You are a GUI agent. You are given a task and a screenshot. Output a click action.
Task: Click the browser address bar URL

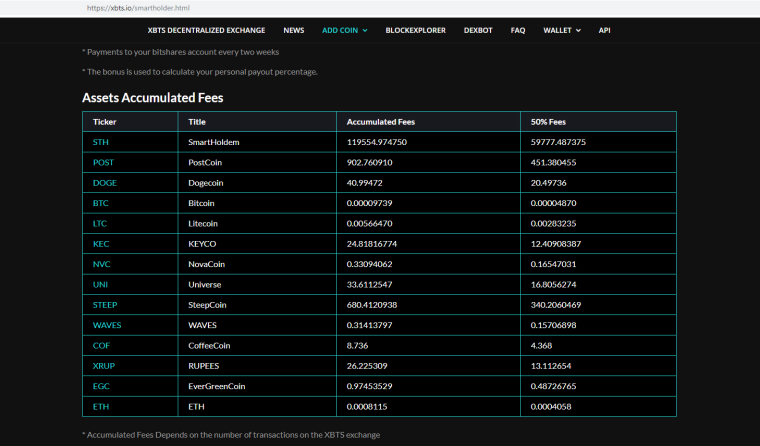[138, 8]
